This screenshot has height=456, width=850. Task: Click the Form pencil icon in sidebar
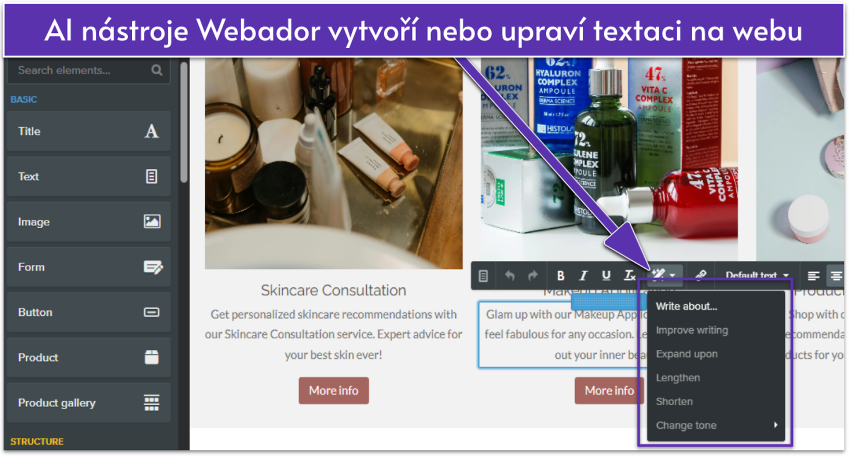153,267
